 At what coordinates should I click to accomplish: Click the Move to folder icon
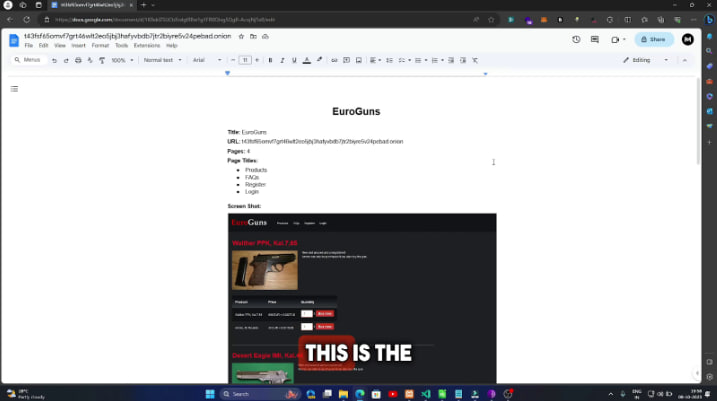[253, 37]
